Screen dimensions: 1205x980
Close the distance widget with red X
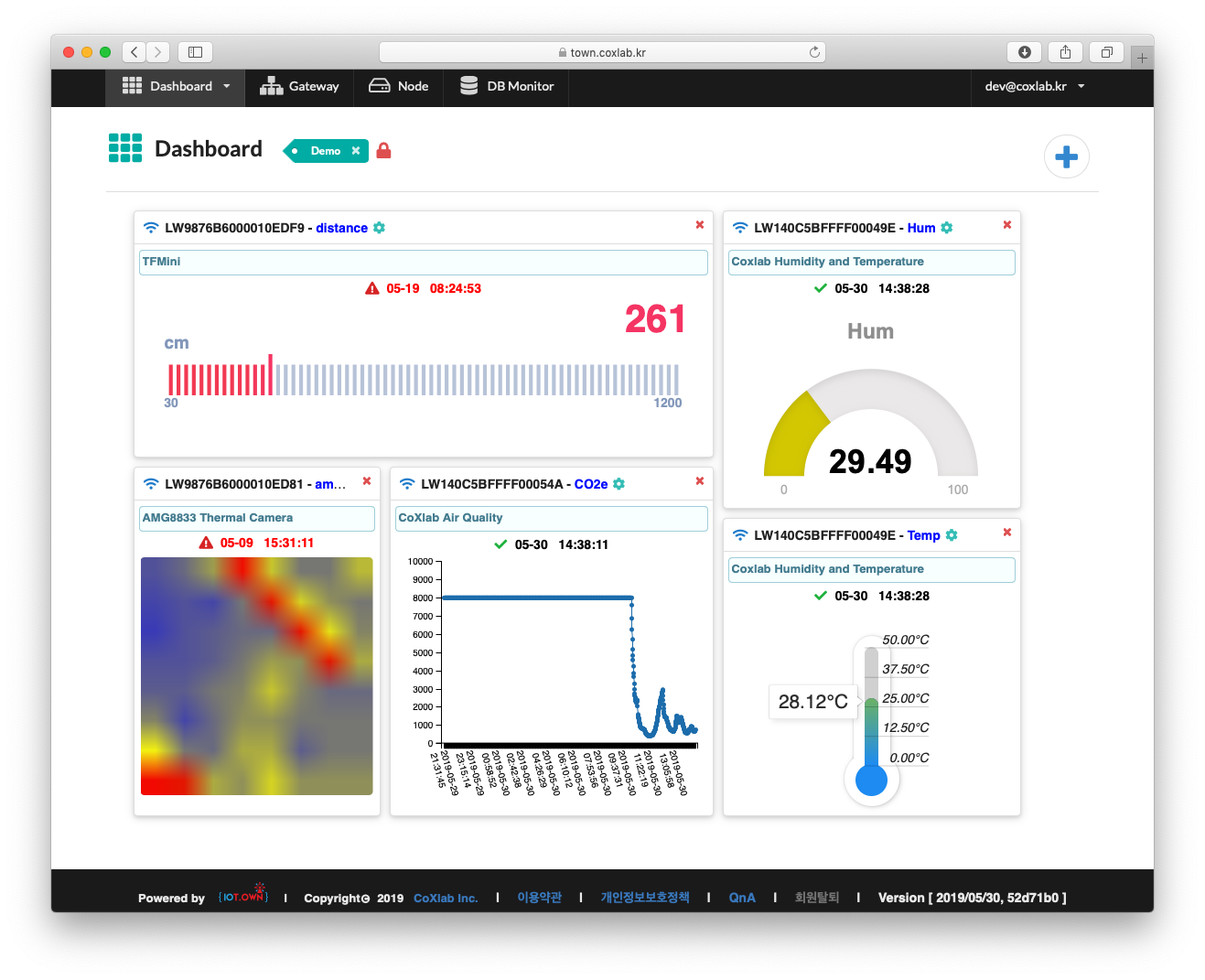click(700, 225)
